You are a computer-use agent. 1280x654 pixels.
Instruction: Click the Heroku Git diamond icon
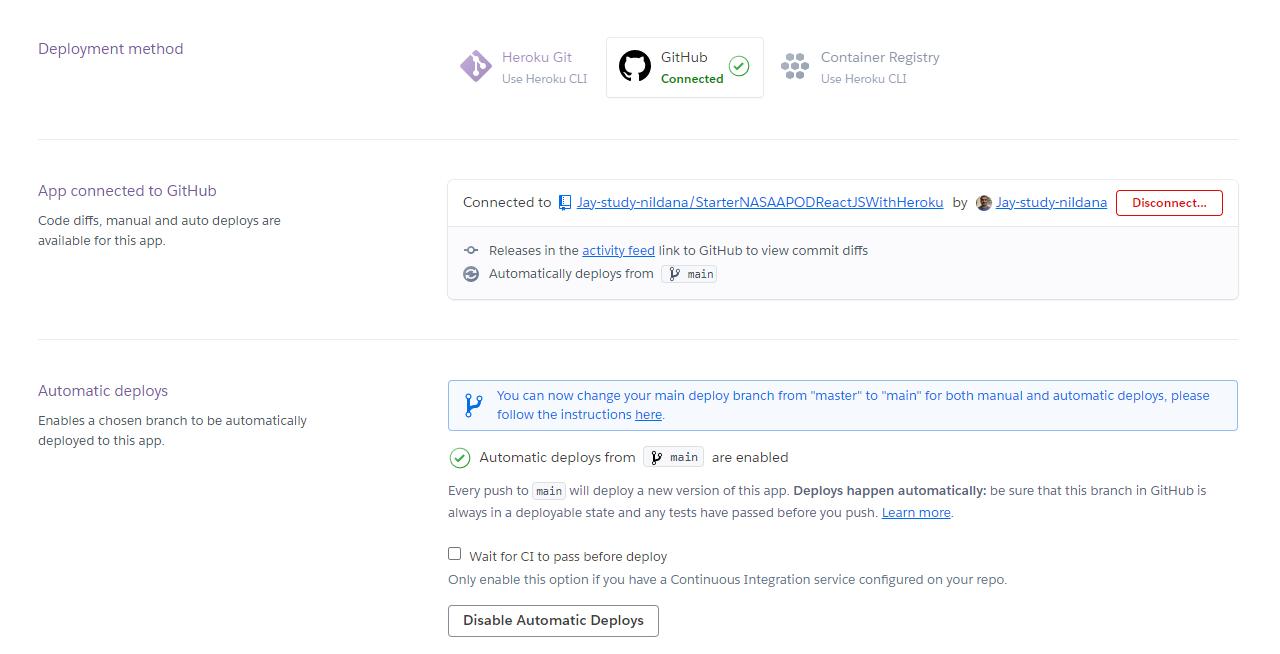475,67
